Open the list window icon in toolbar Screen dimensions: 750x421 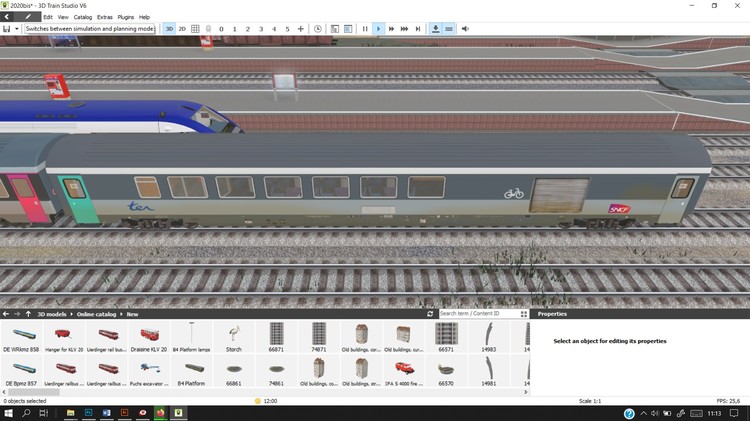tap(348, 29)
